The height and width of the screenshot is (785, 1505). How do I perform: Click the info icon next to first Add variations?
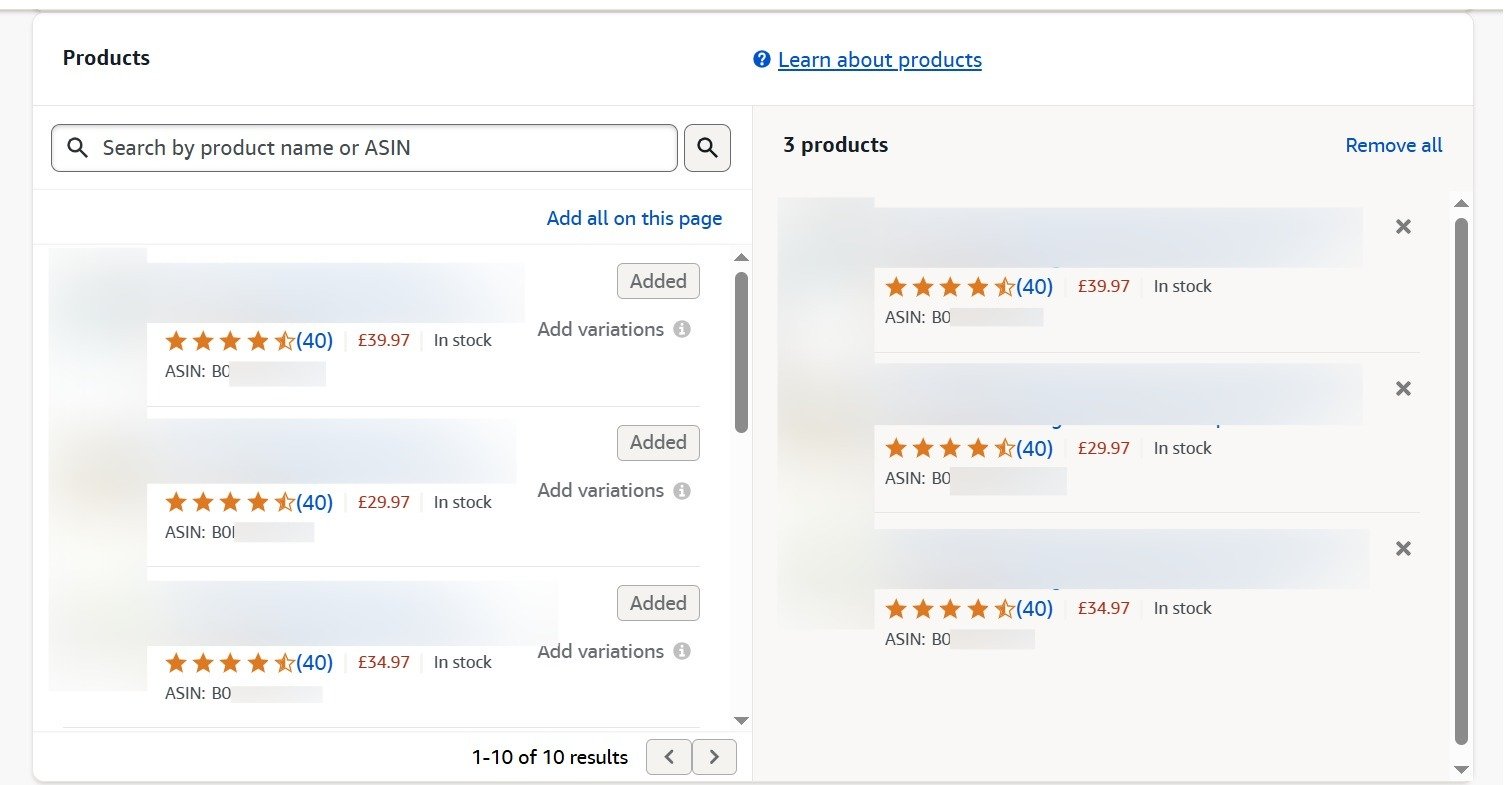683,328
